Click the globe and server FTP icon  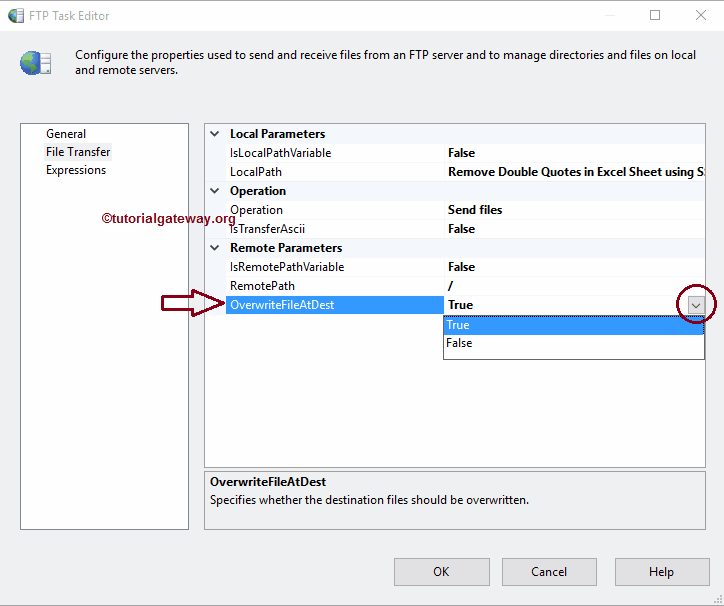pos(36,63)
